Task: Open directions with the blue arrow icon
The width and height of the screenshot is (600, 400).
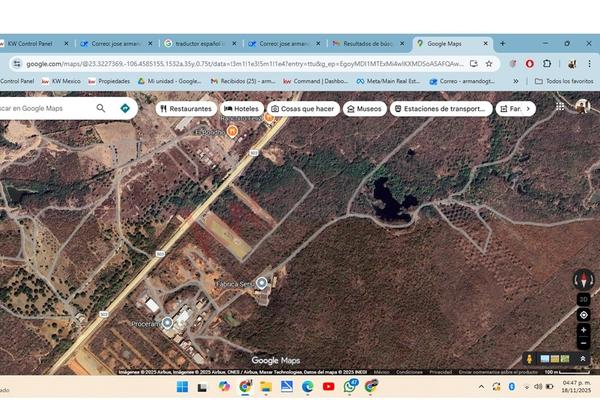Action: [125, 108]
